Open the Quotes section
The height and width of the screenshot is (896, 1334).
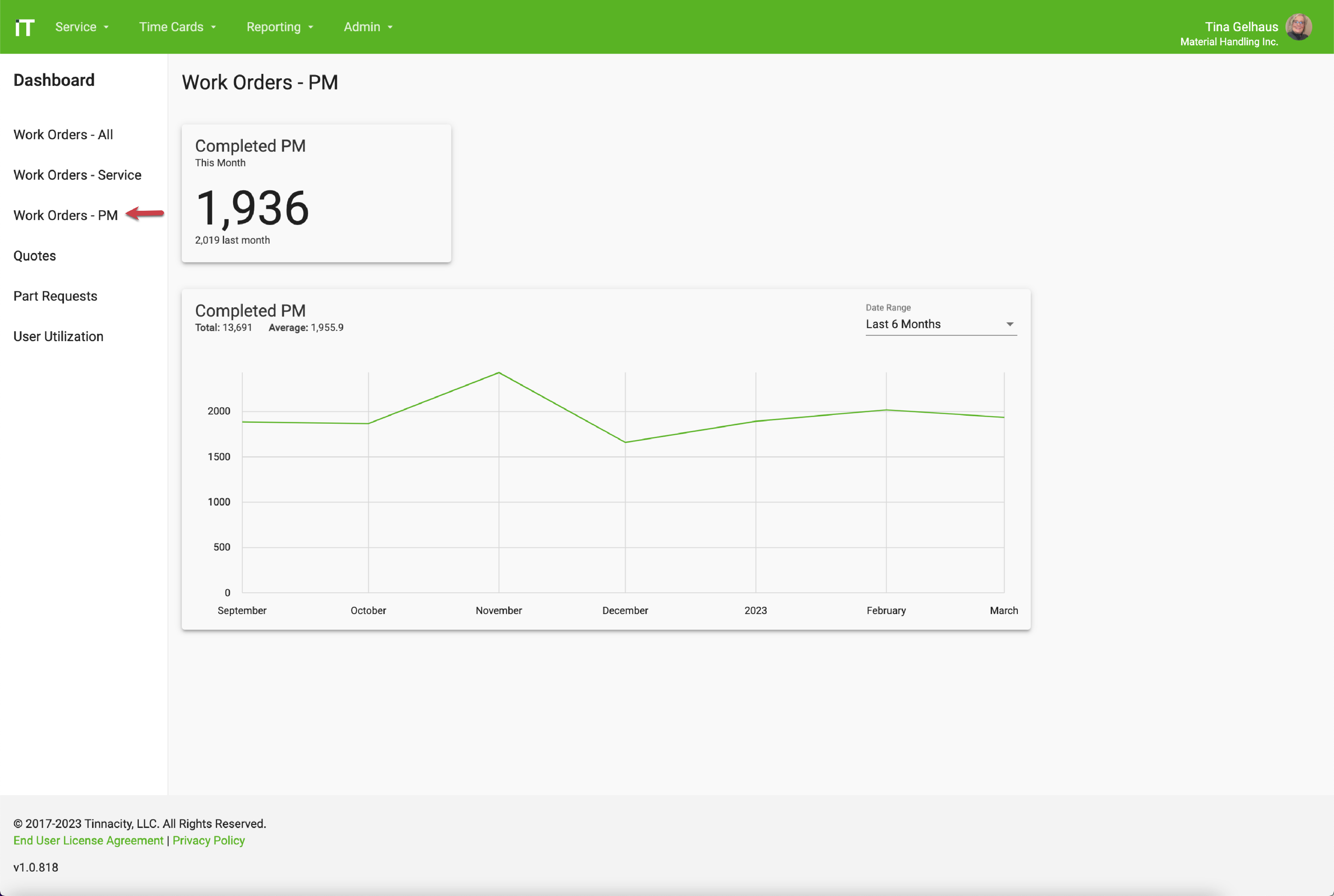point(34,255)
